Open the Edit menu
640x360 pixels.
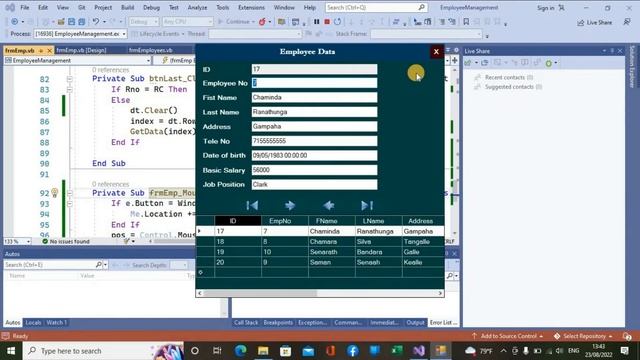coord(43,7)
